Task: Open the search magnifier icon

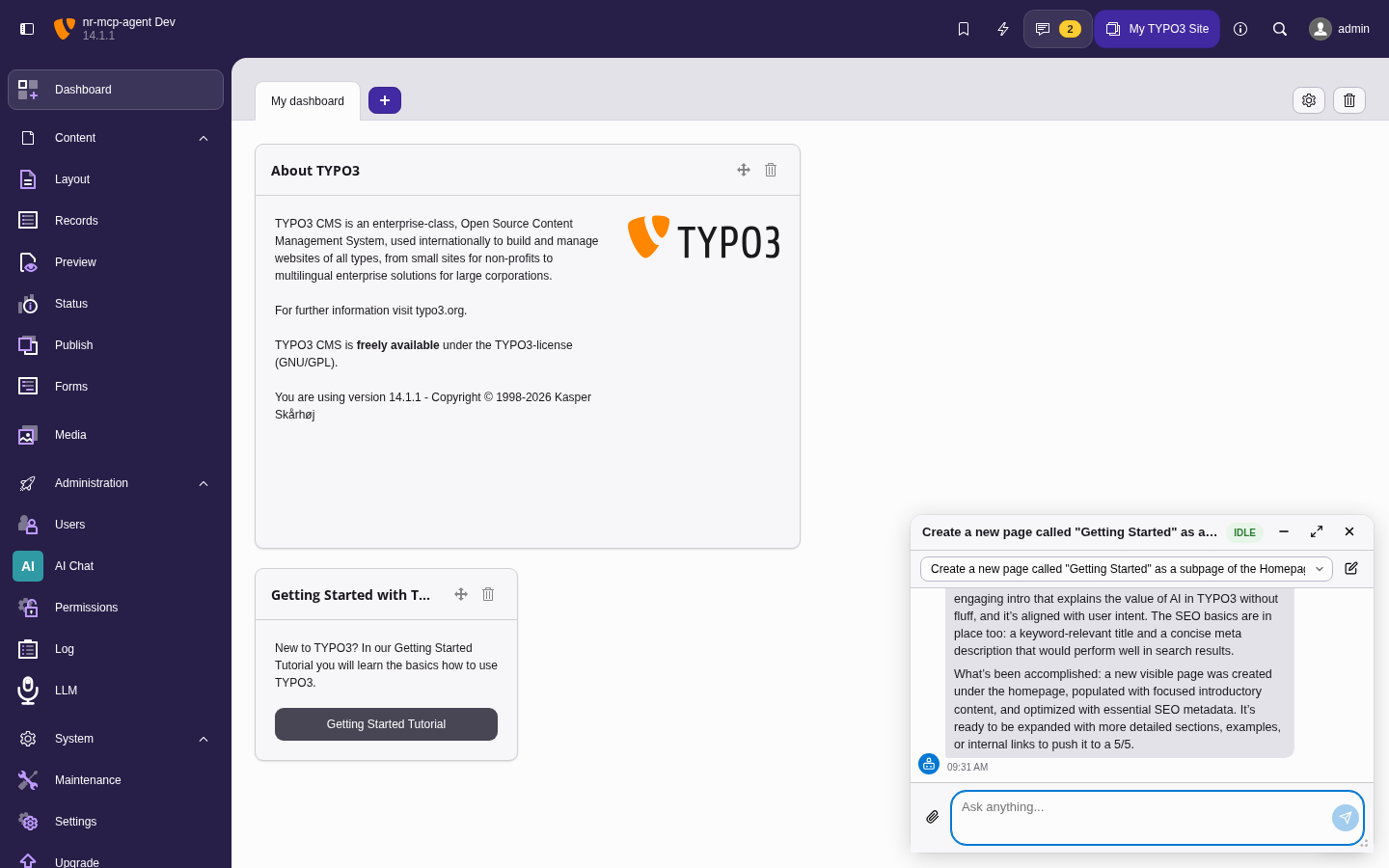Action: click(x=1280, y=29)
